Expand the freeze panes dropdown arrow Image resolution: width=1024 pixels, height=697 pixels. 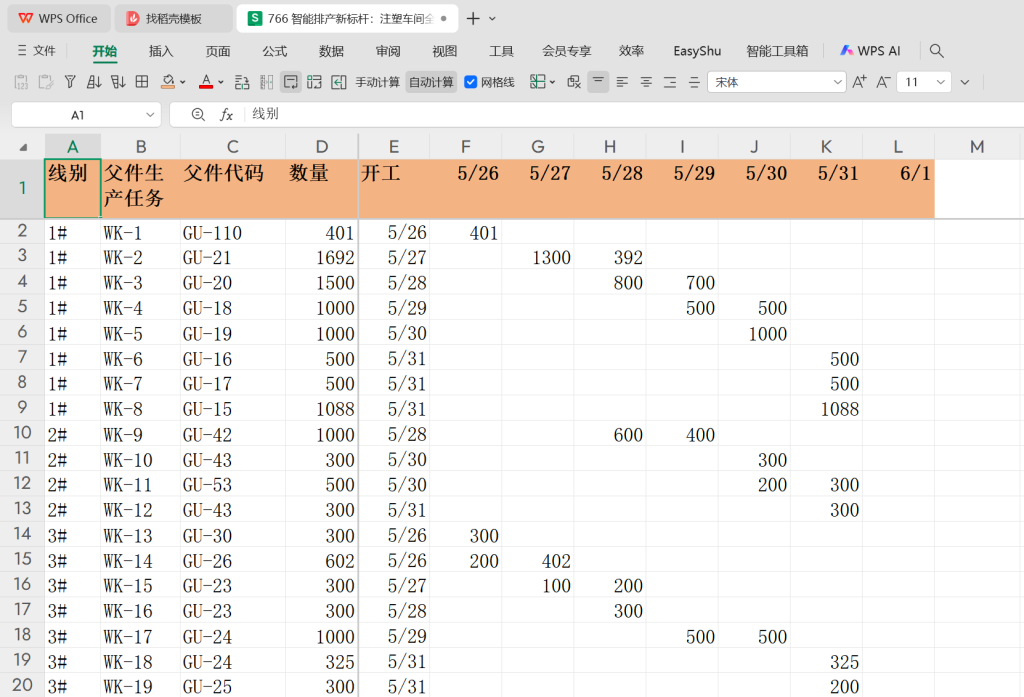pos(552,82)
